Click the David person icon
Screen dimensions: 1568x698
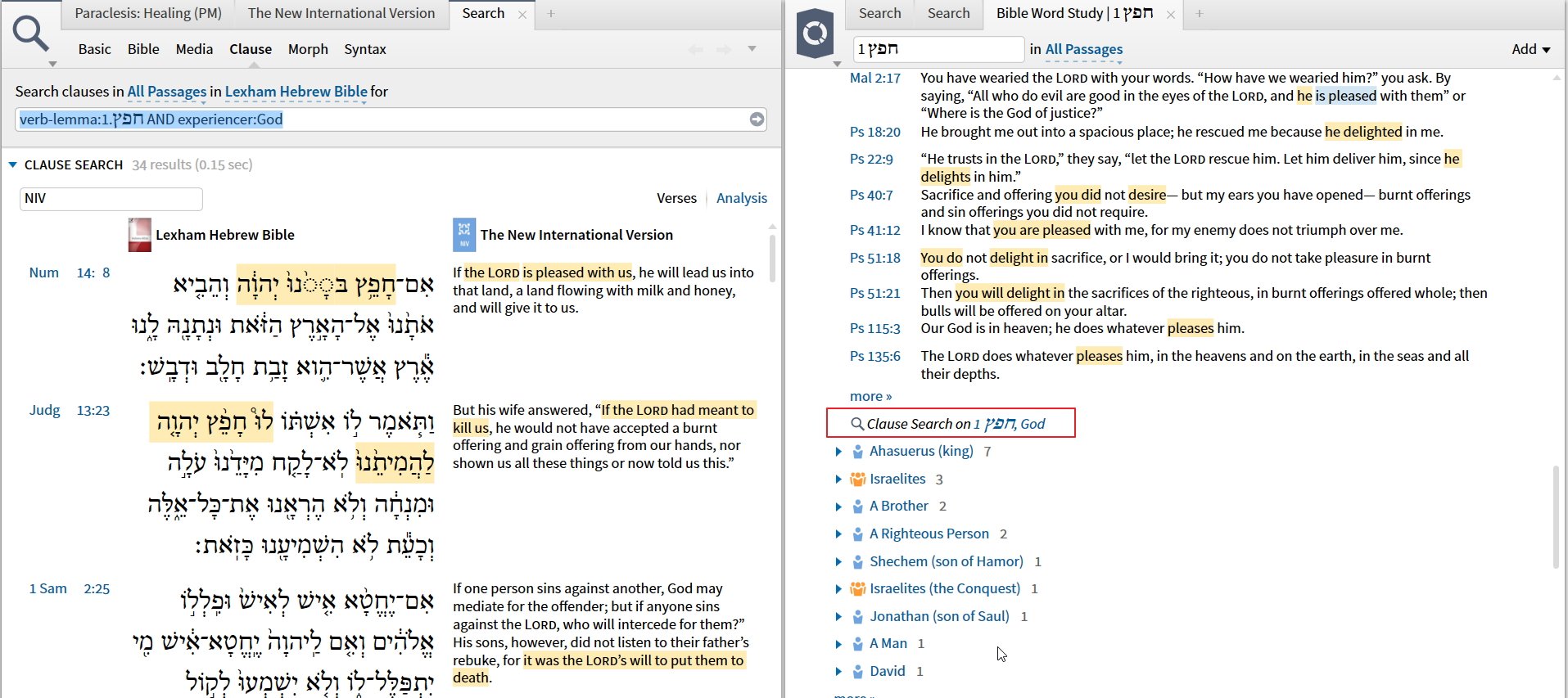click(x=857, y=672)
